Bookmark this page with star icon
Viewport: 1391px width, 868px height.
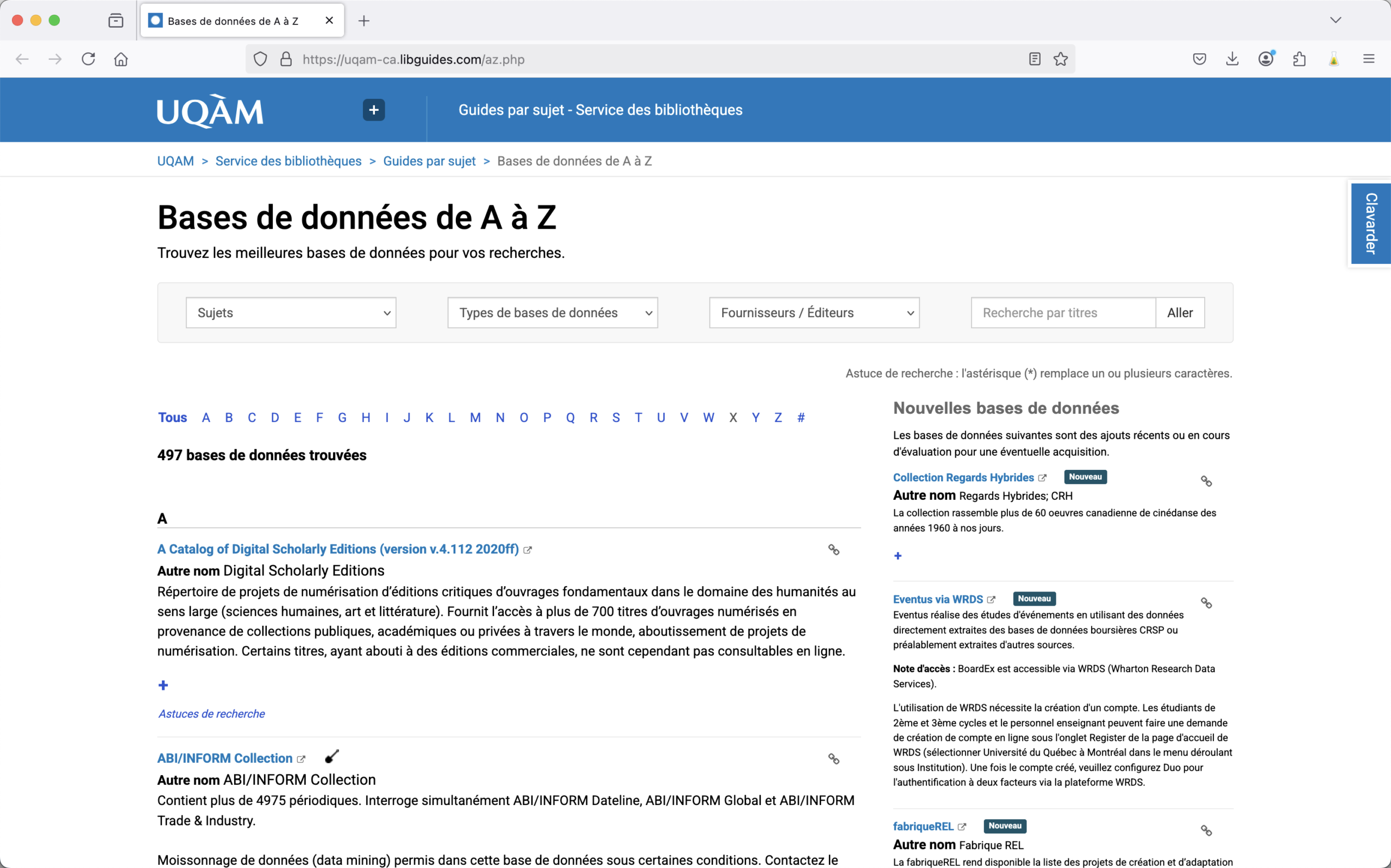click(x=1060, y=59)
